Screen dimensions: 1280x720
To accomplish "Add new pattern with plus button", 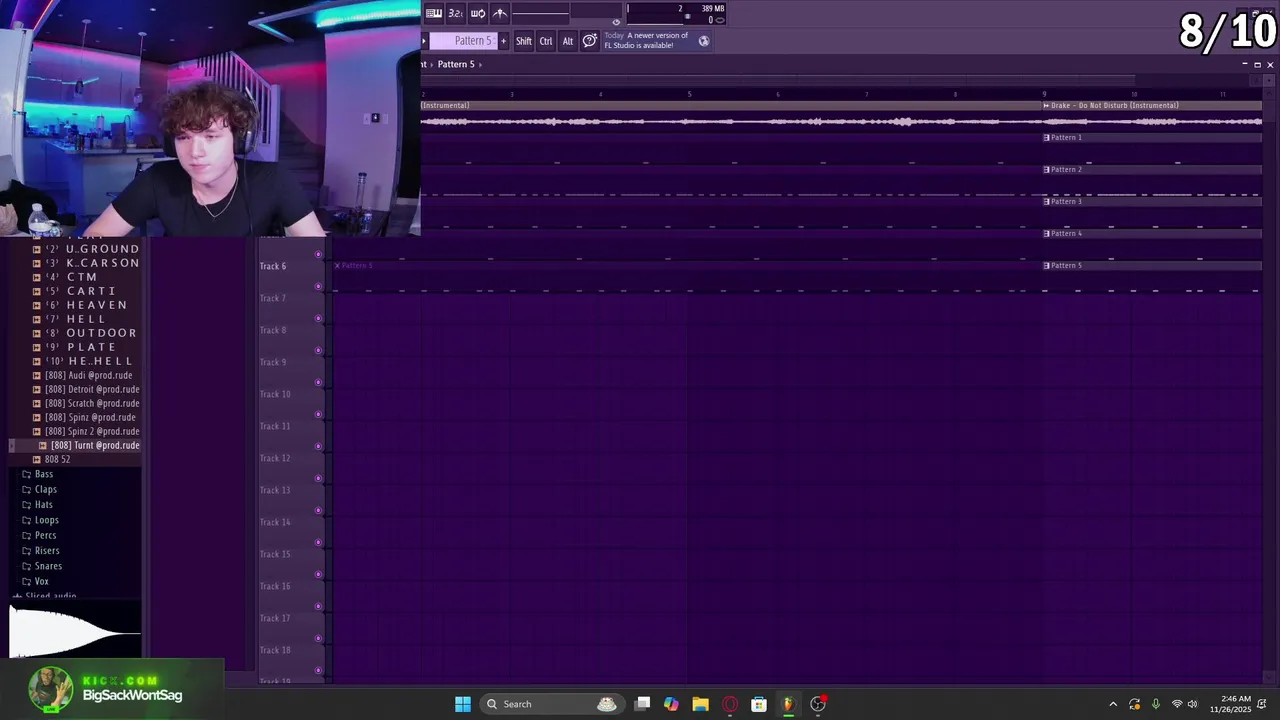I will pyautogui.click(x=503, y=41).
